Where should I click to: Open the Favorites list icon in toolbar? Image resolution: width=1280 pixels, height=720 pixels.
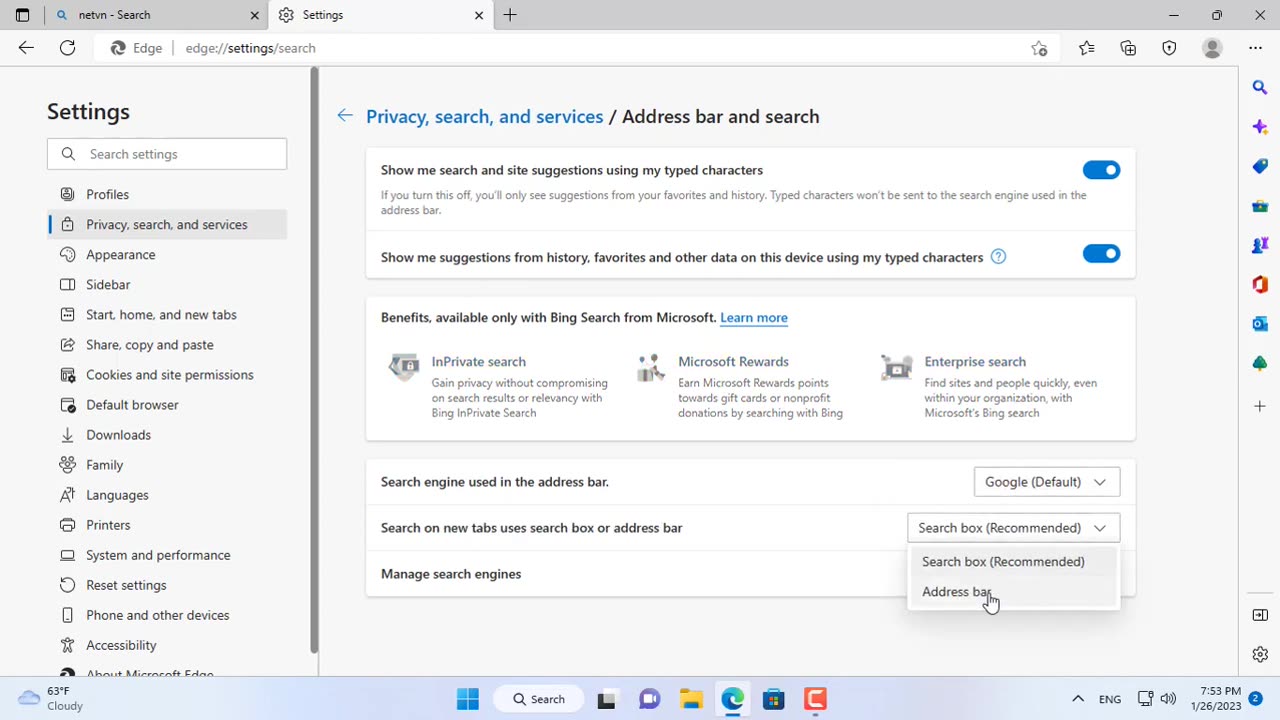click(x=1087, y=48)
